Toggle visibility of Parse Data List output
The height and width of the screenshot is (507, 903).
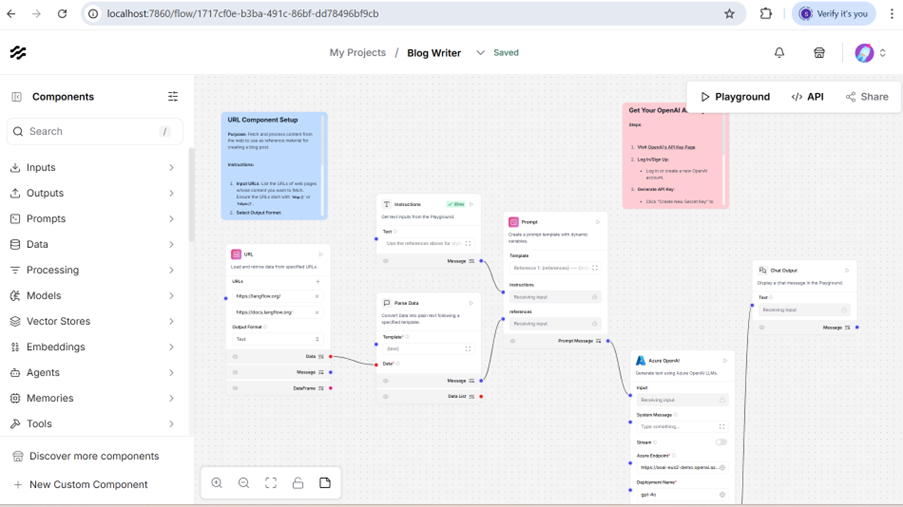[x=386, y=396]
